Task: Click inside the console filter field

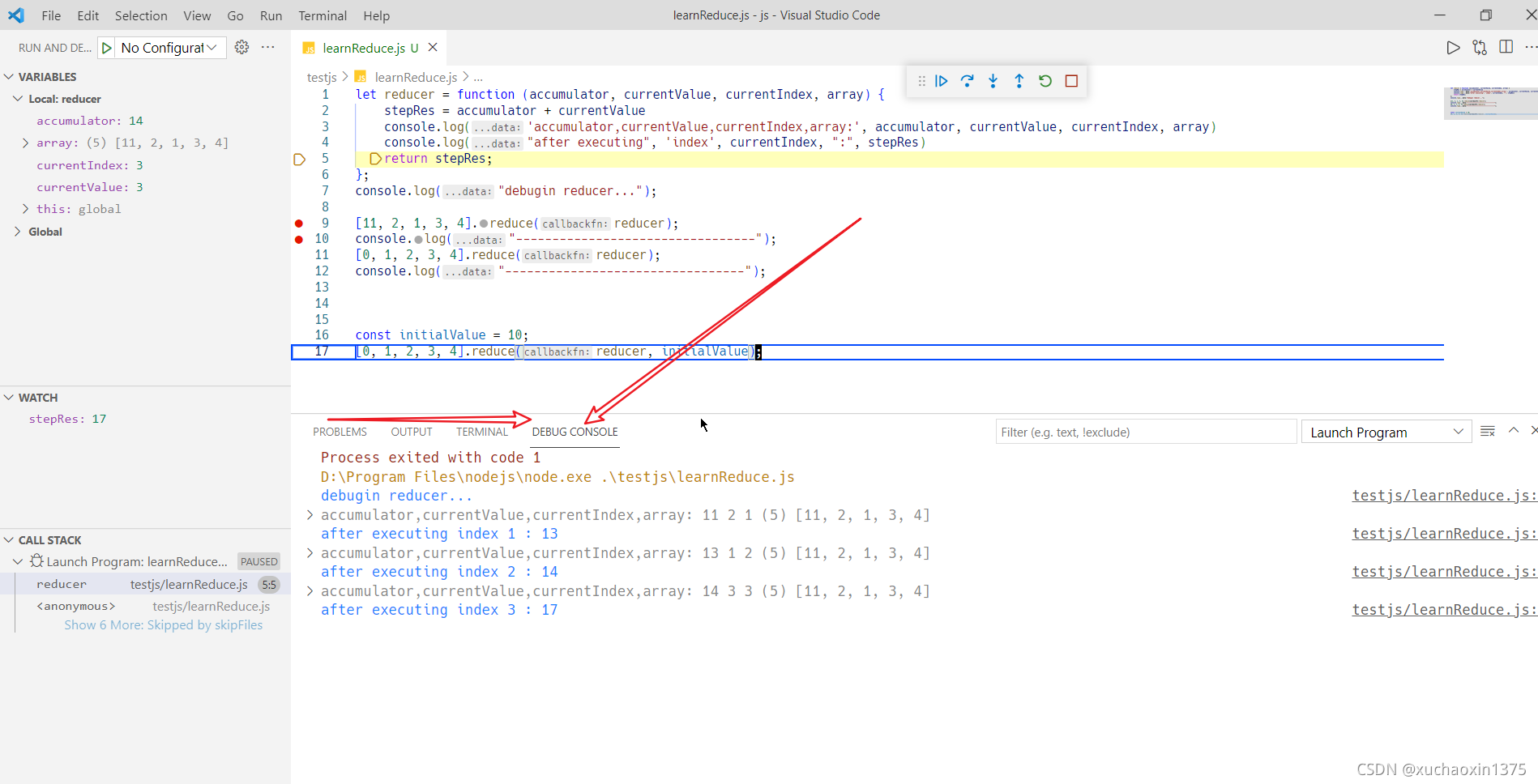Action: (x=1146, y=431)
